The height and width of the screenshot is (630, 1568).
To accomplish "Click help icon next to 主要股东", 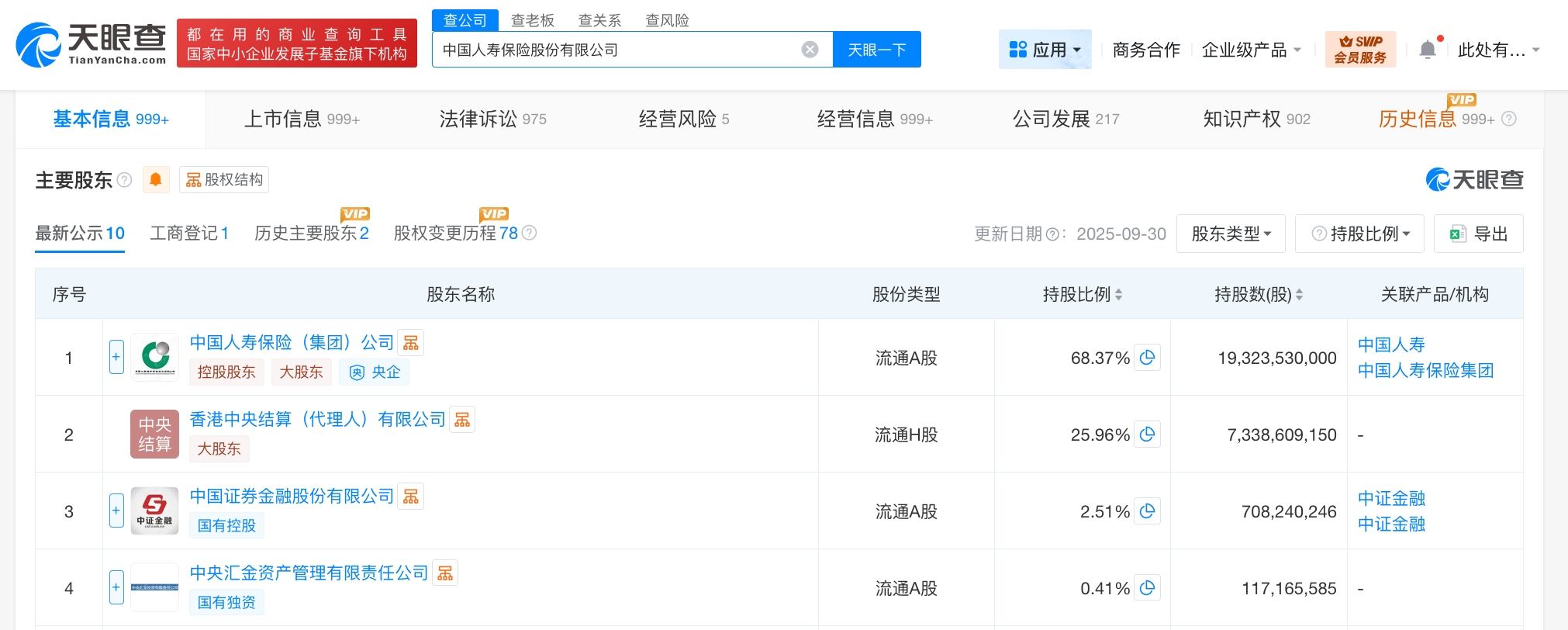I will [x=124, y=180].
